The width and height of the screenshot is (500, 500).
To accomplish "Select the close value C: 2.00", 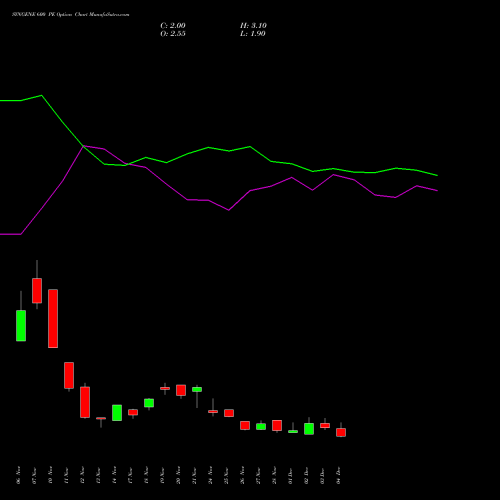I will pyautogui.click(x=173, y=26).
